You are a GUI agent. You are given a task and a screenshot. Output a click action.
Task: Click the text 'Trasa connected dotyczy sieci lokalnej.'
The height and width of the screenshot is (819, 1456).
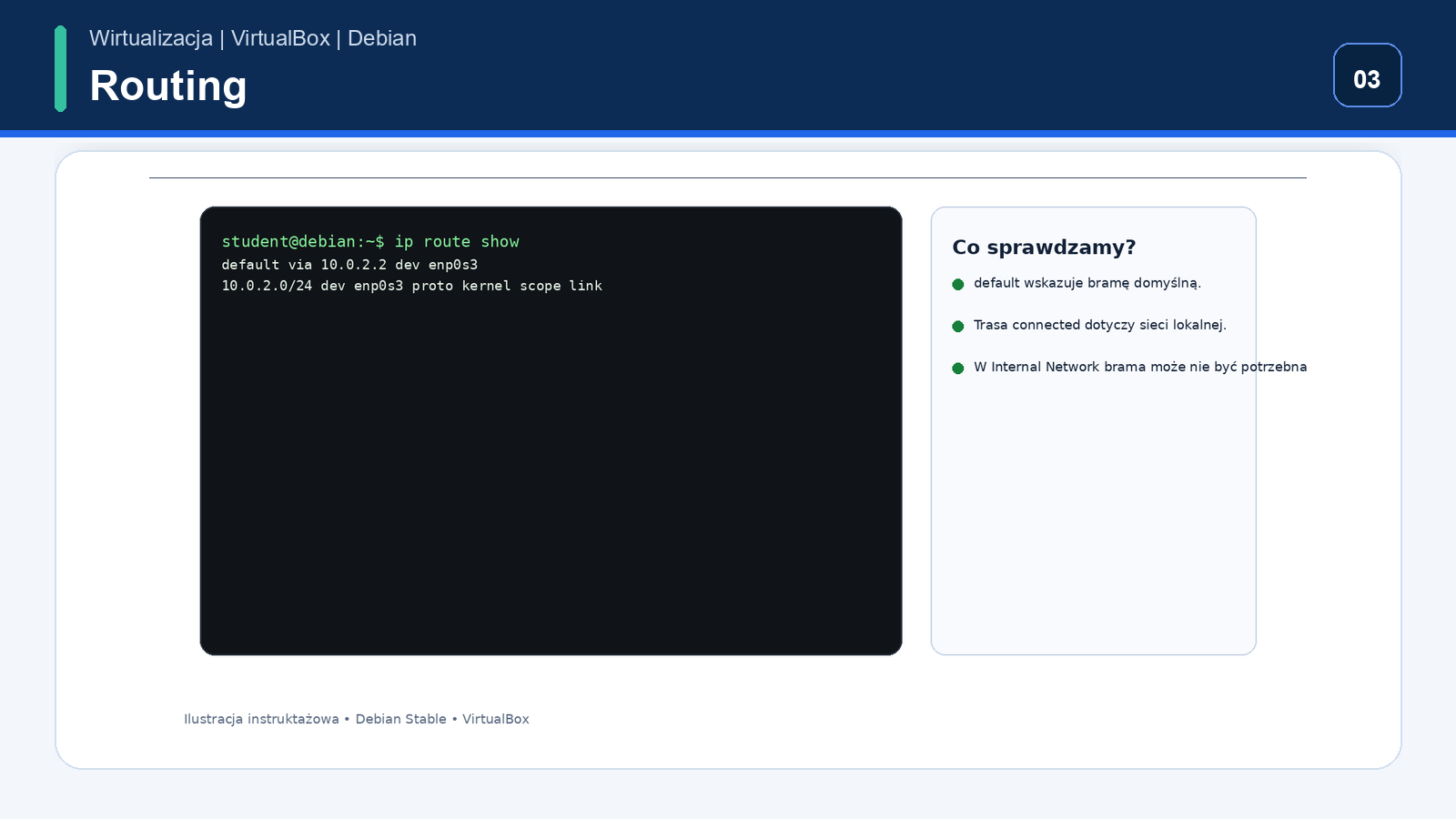pos(1100,325)
